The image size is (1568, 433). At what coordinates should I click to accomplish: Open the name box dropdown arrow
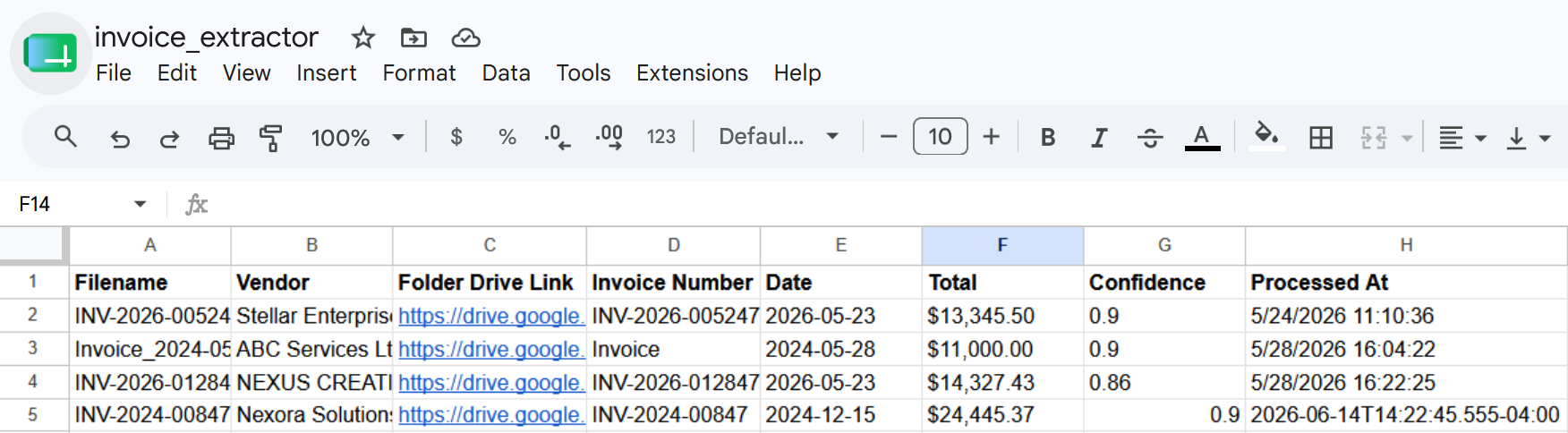pos(140,204)
